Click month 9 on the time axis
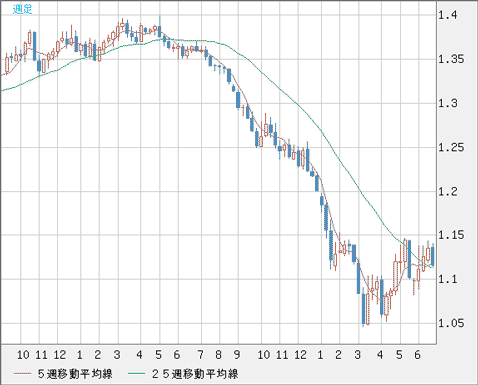478x385 pixels. tap(237, 355)
